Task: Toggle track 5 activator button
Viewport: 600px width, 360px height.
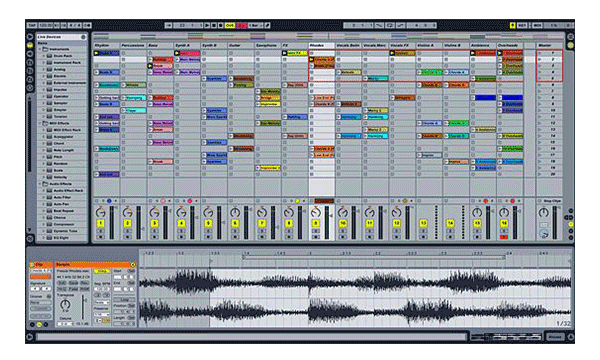Action: coord(208,223)
